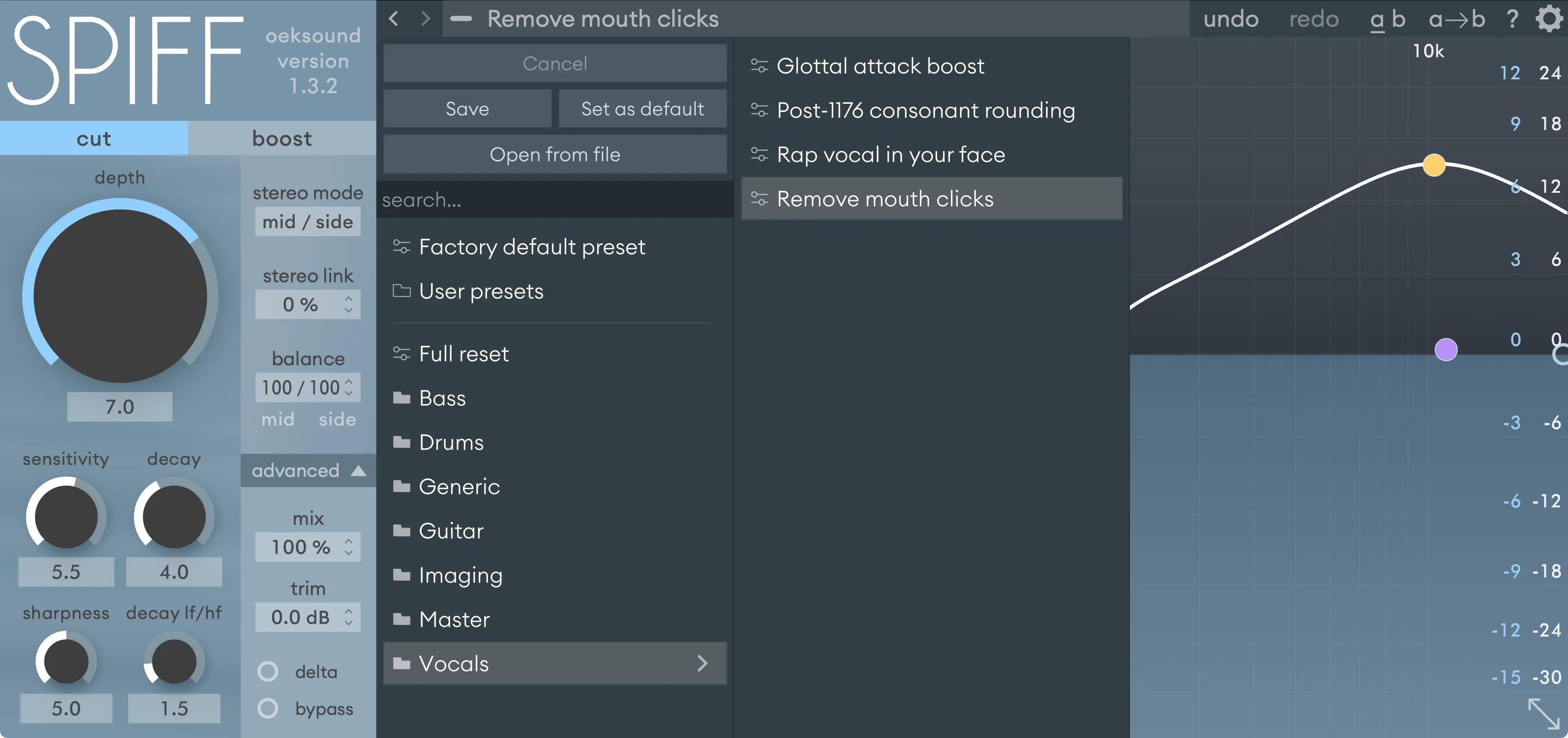The image size is (1568, 738).
Task: Expand the Vocals preset folder
Action: pyautogui.click(x=554, y=663)
